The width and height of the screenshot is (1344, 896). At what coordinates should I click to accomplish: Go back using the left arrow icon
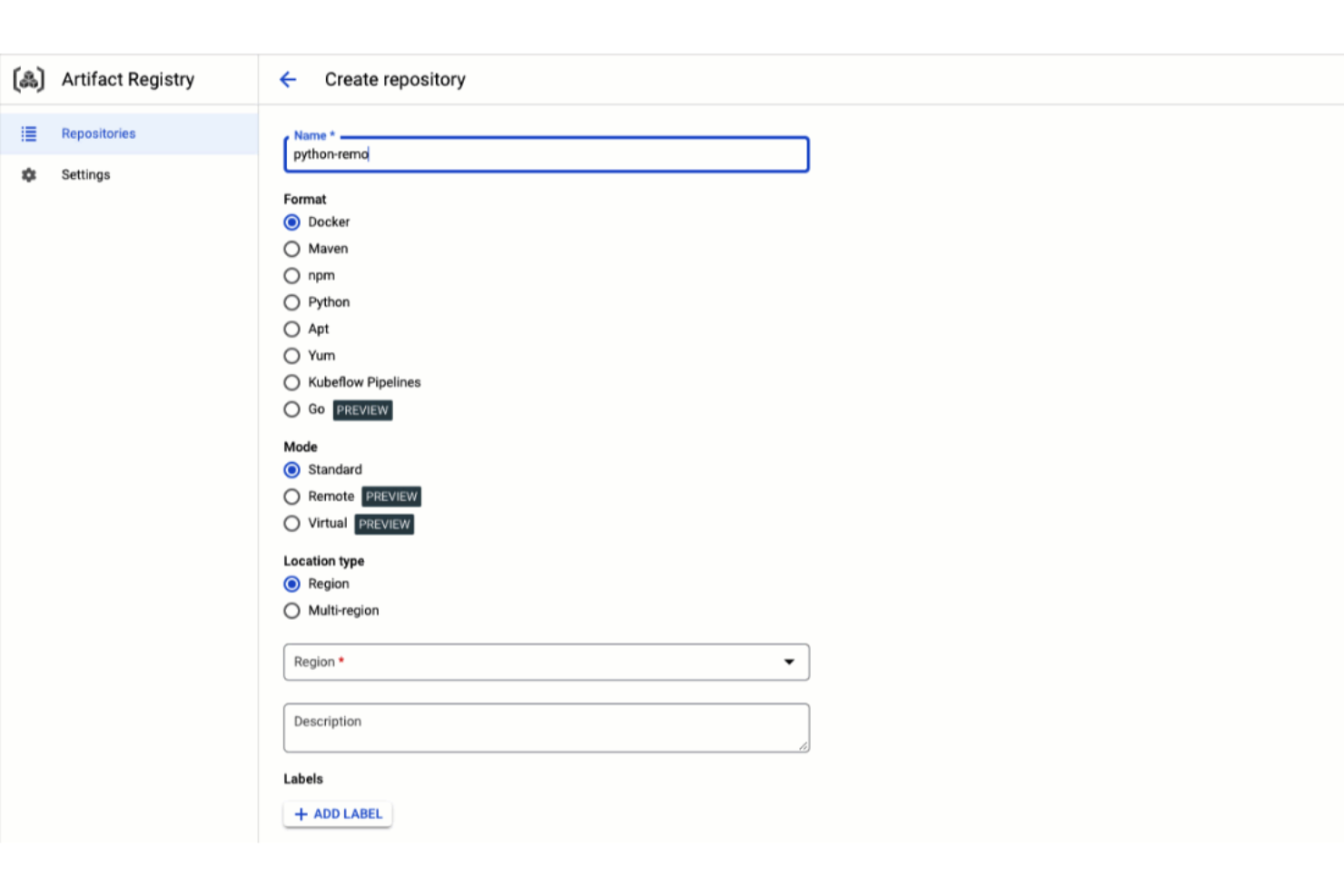pyautogui.click(x=288, y=80)
